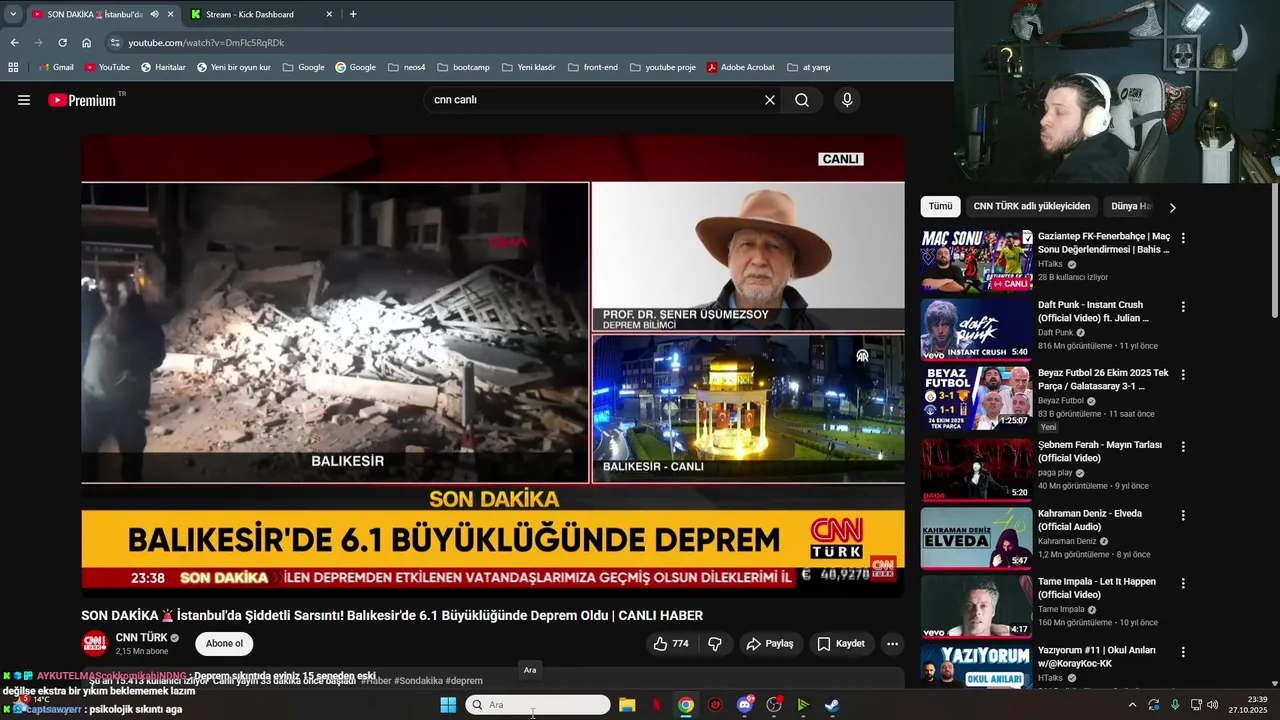This screenshot has width=1280, height=720.
Task: Click the CNN Türk live video player
Action: tap(493, 366)
